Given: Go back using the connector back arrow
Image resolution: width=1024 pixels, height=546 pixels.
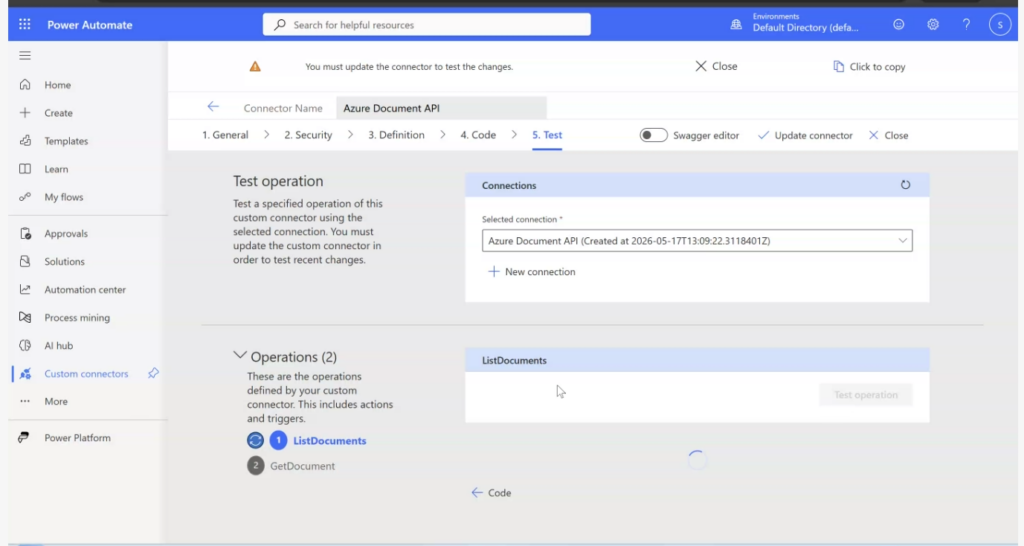Looking at the screenshot, I should (213, 106).
